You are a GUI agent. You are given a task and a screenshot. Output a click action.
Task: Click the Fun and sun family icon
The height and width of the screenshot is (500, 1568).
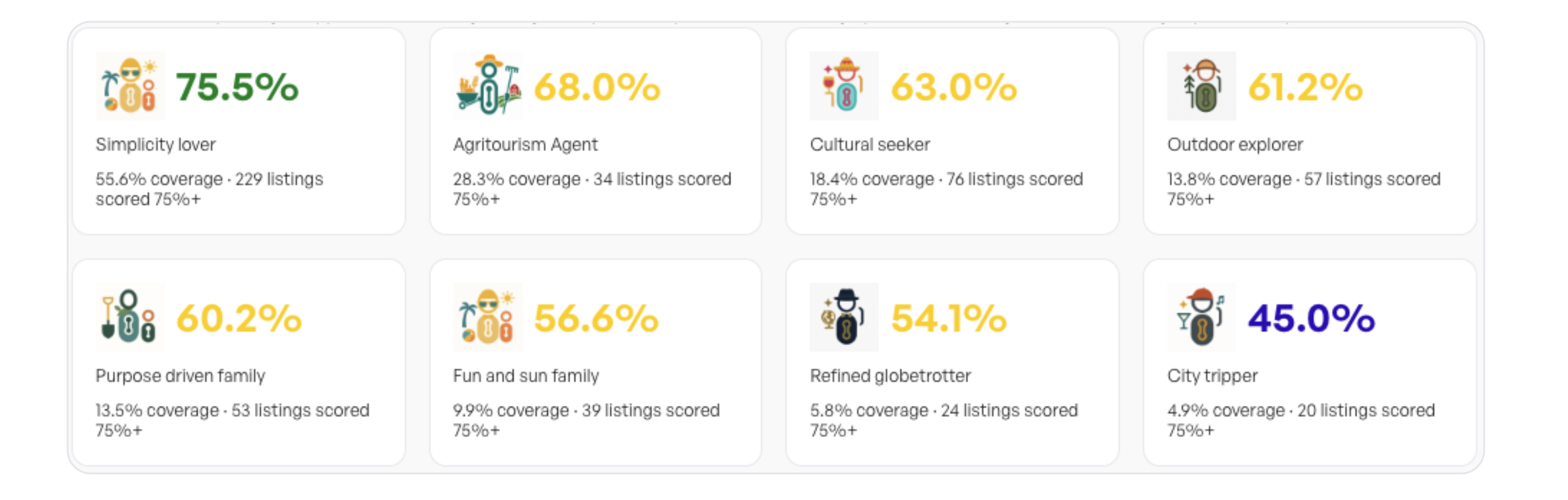487,317
